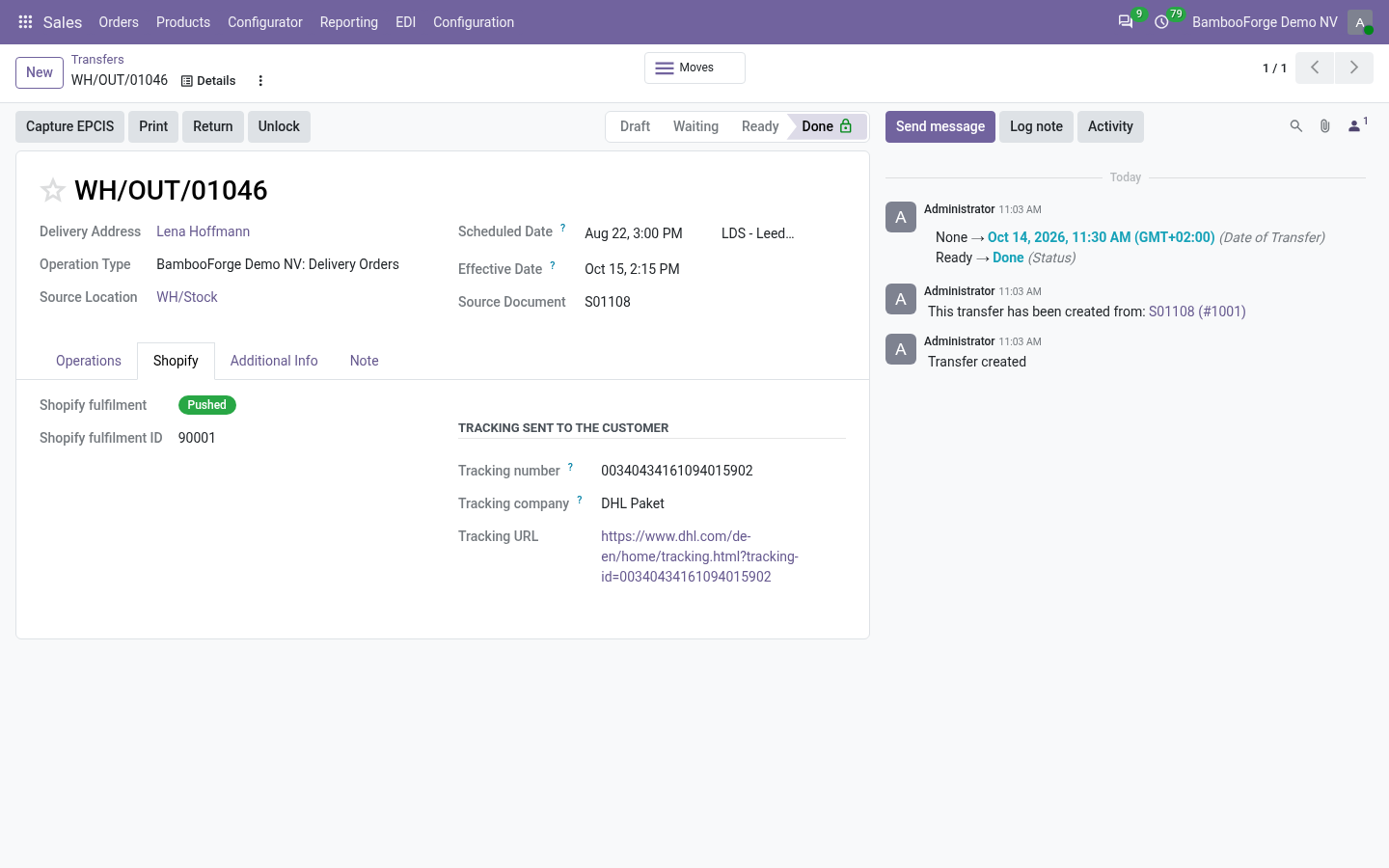The image size is (1389, 868).
Task: Open the WH/Stock source location link
Action: click(x=187, y=297)
